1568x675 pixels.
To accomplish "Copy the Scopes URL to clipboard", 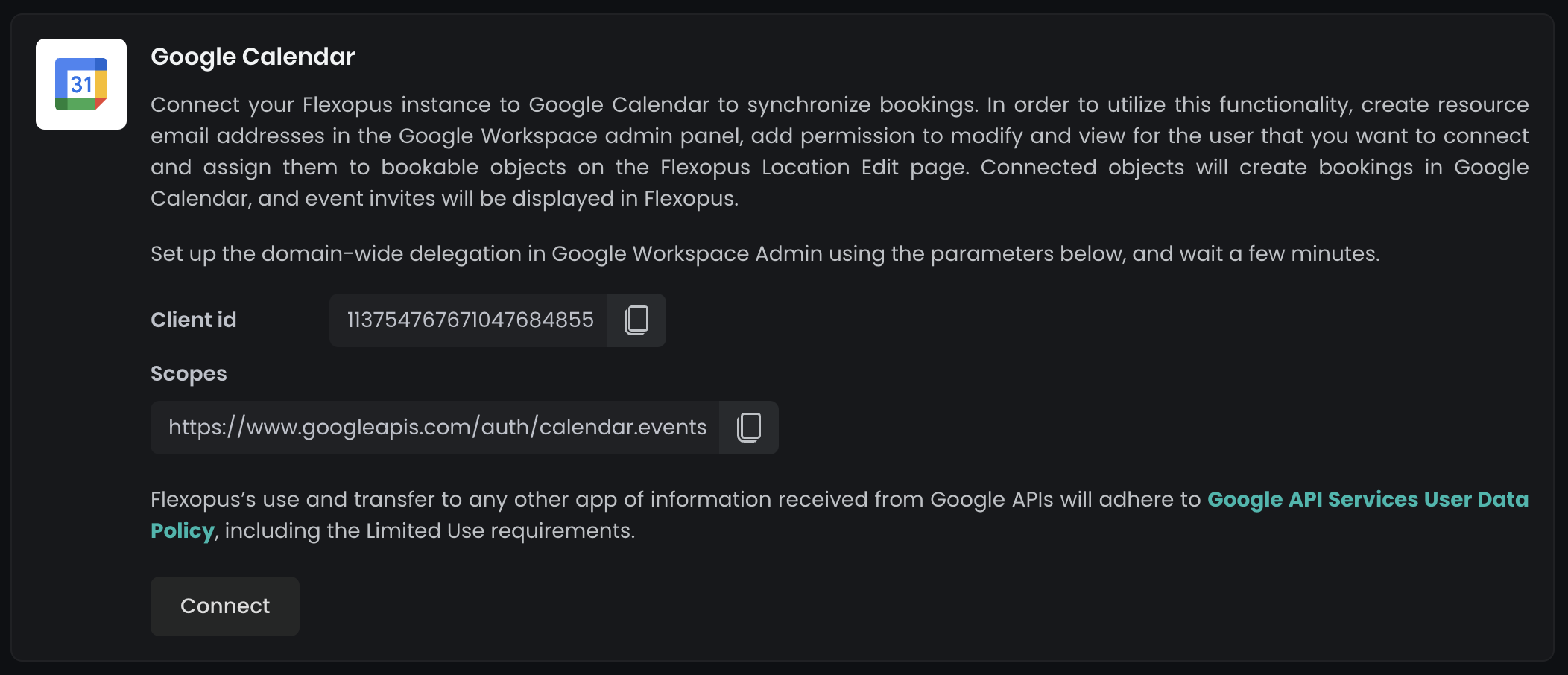I will click(x=748, y=428).
